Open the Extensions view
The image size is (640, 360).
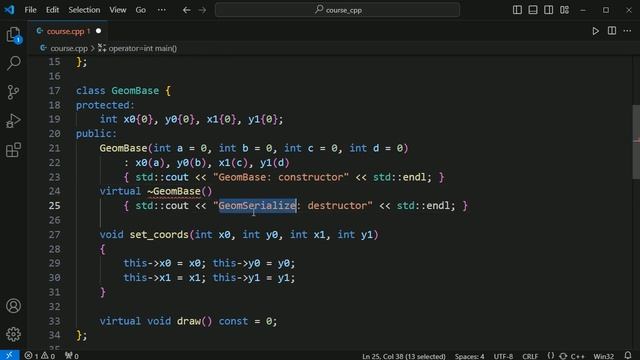[x=13, y=150]
